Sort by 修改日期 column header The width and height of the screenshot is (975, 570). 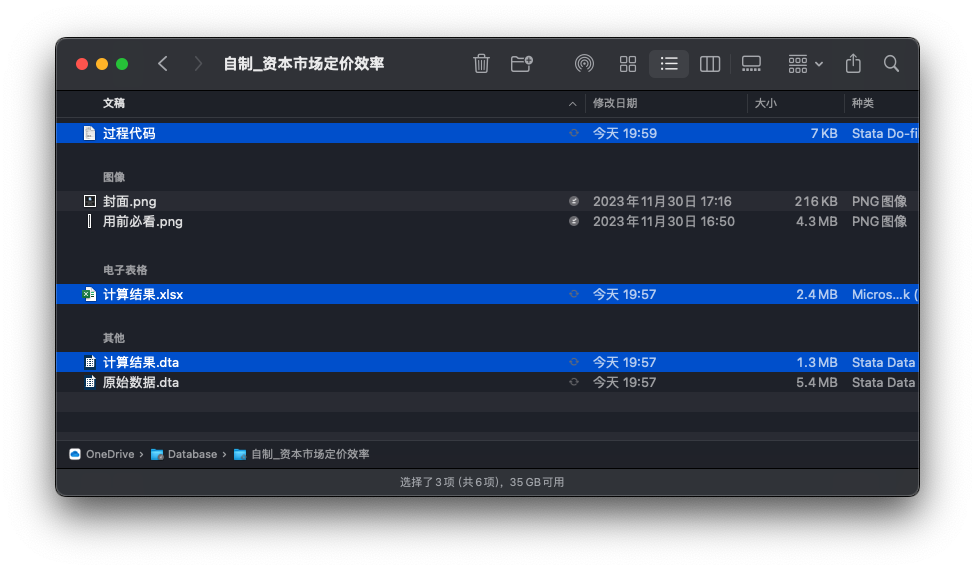615,103
